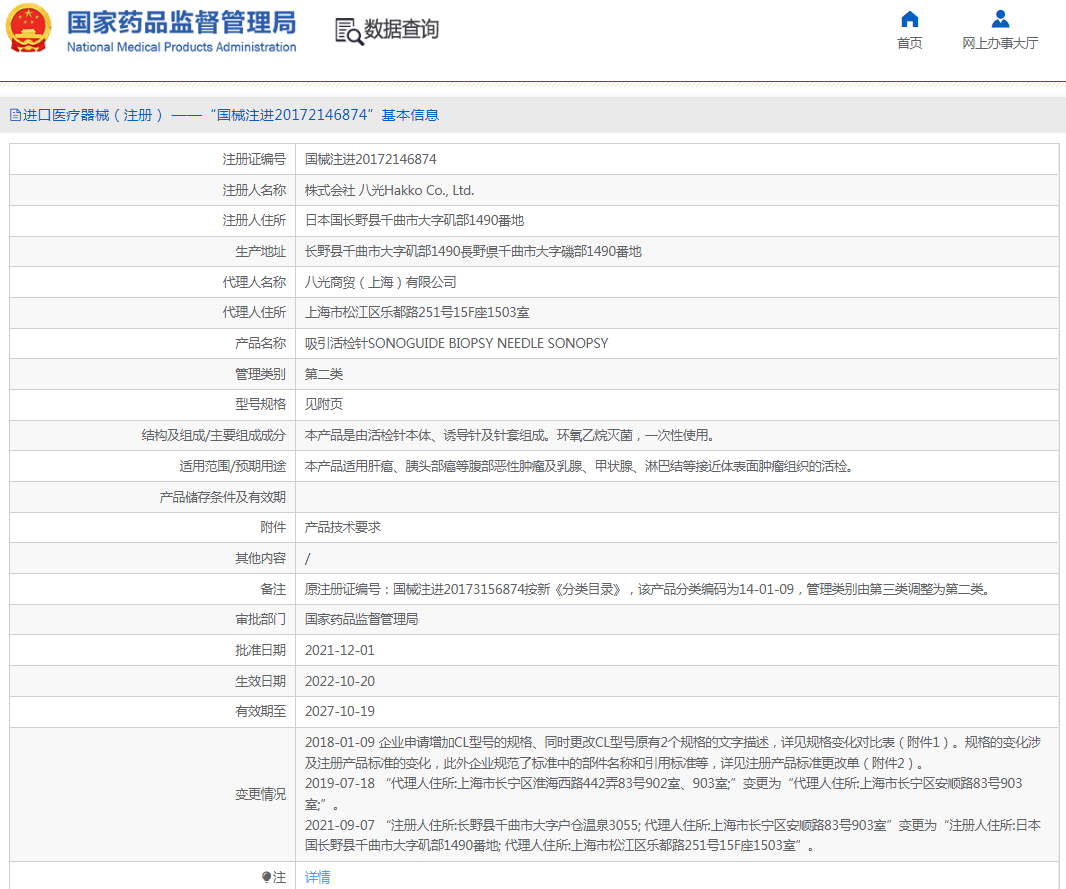Click the 管理类别 field label
Image resolution: width=1066 pixels, height=889 pixels.
point(260,374)
